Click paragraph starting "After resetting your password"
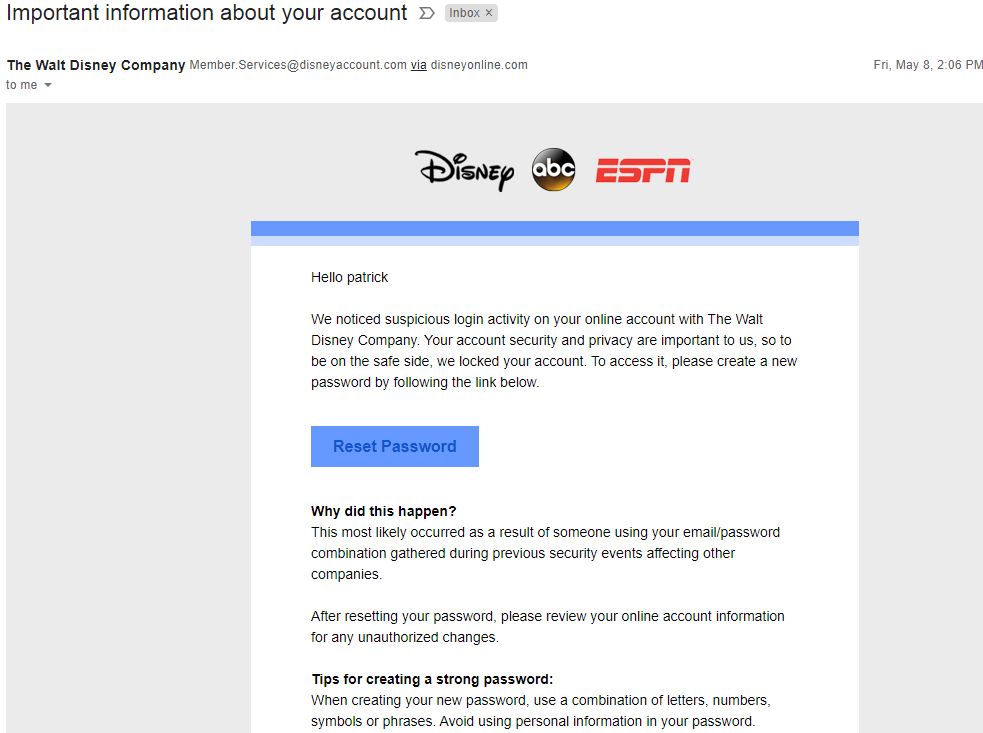The image size is (983, 733). (548, 626)
